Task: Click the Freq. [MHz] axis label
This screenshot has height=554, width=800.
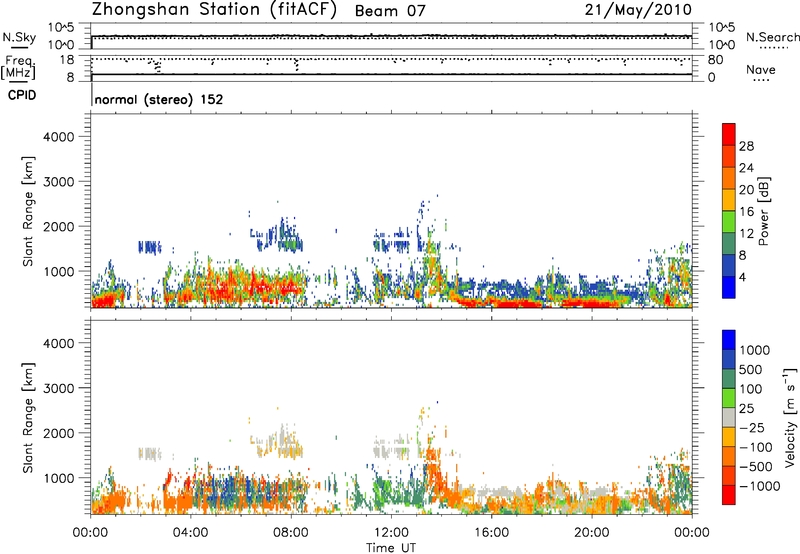Action: point(18,67)
